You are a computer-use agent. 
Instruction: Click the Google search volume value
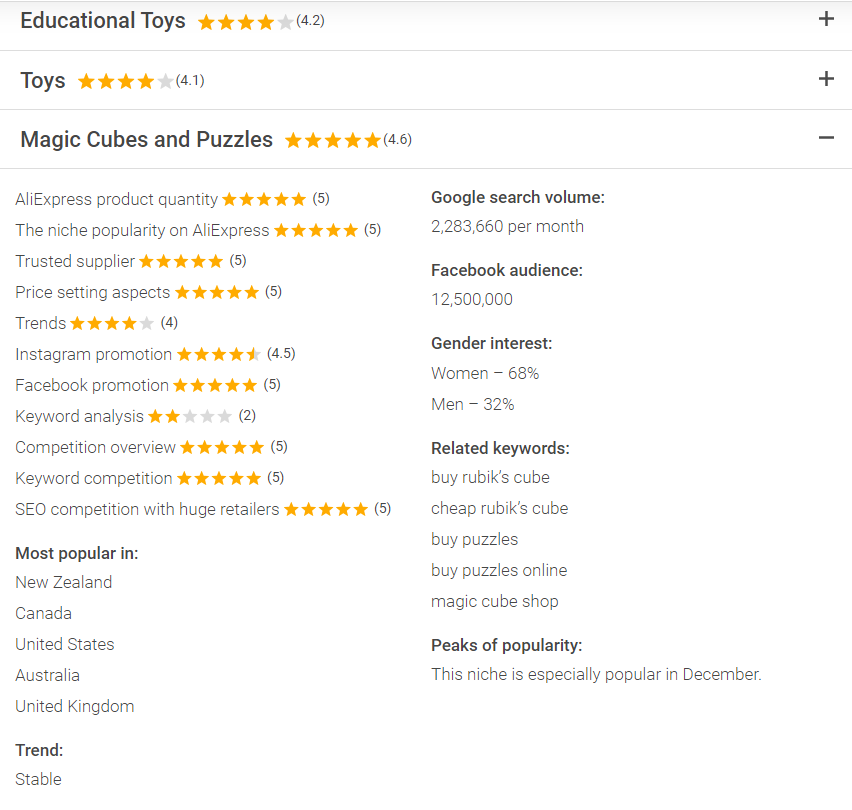(507, 226)
